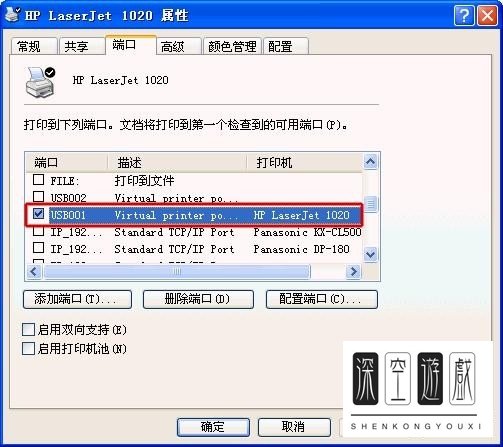Enable 启用双向支持 checkbox
503x447 pixels.
pos(28,329)
